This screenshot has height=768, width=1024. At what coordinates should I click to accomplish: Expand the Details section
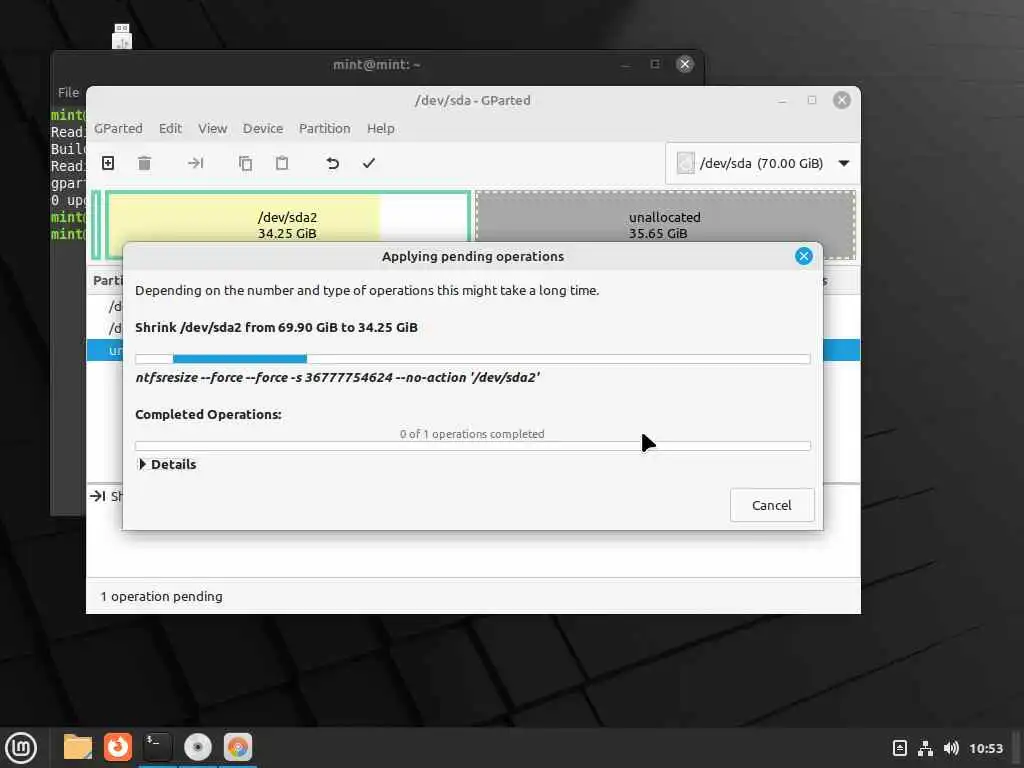[168, 464]
